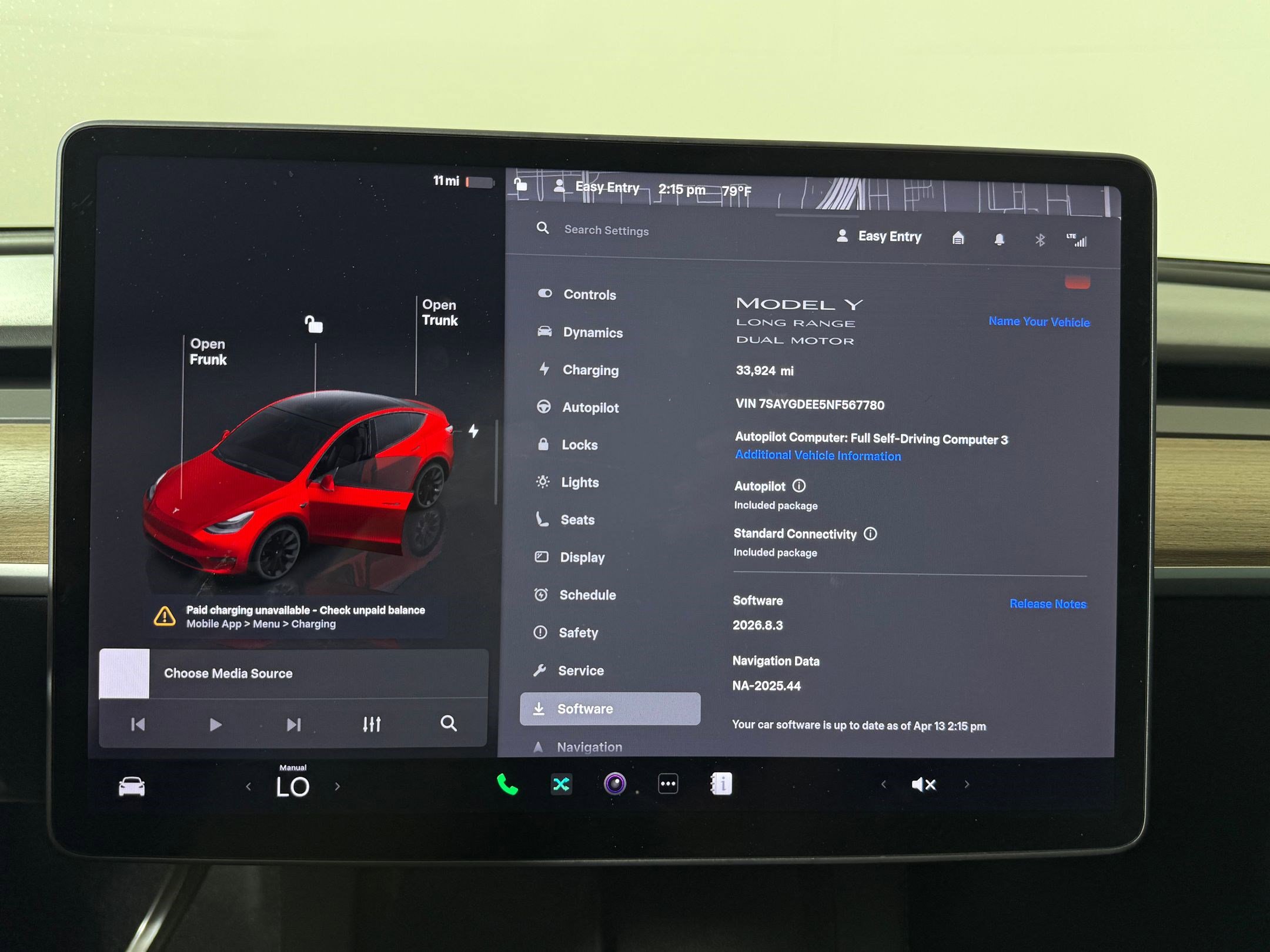Tap the 79°F outside temperature reading
1270x952 pixels.
coord(737,191)
